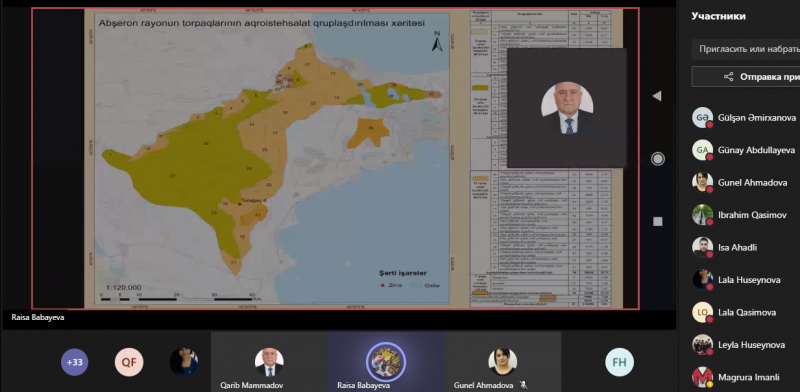Image resolution: width=800 pixels, height=392 pixels.
Task: Tap the Android recents square button
Action: 658,221
